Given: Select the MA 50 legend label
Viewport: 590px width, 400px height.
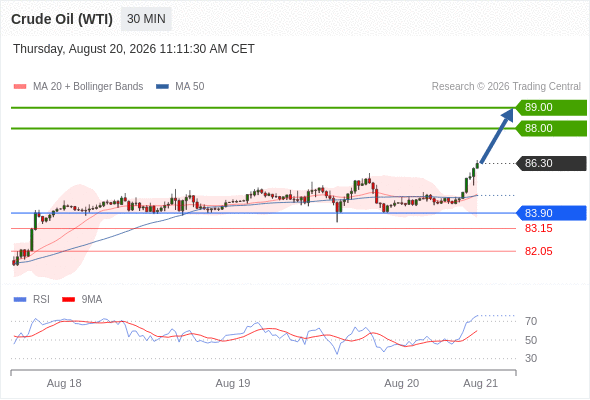Looking at the screenshot, I should tap(190, 87).
